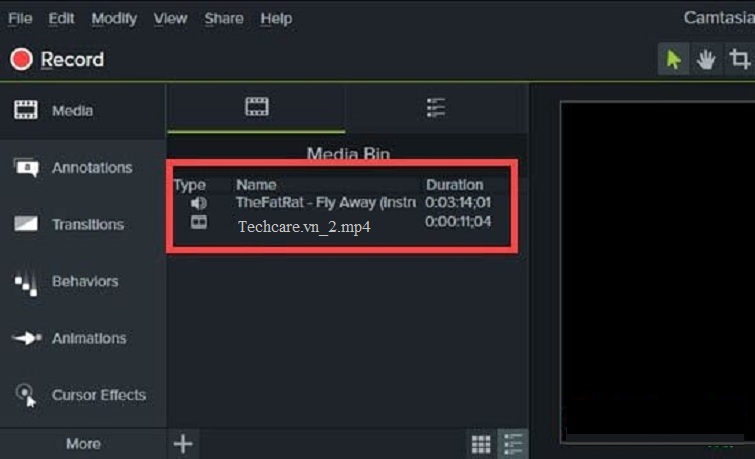Open the Behaviors panel
Image resolution: width=755 pixels, height=459 pixels.
[x=82, y=282]
